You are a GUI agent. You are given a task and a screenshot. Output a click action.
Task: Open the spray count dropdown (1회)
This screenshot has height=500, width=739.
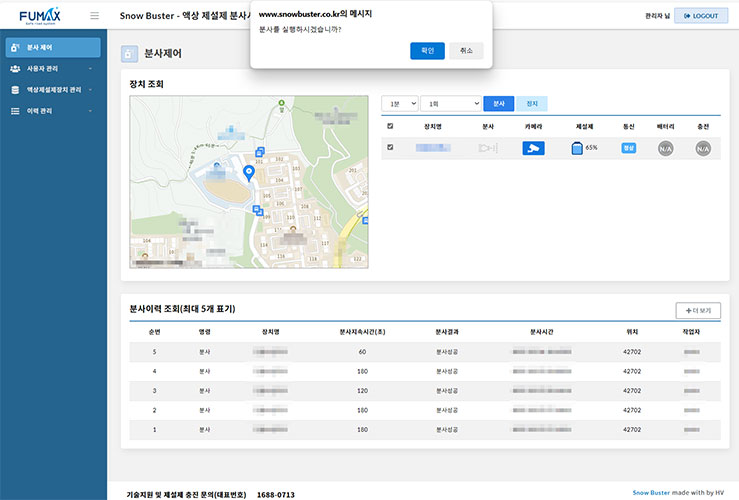click(450, 103)
